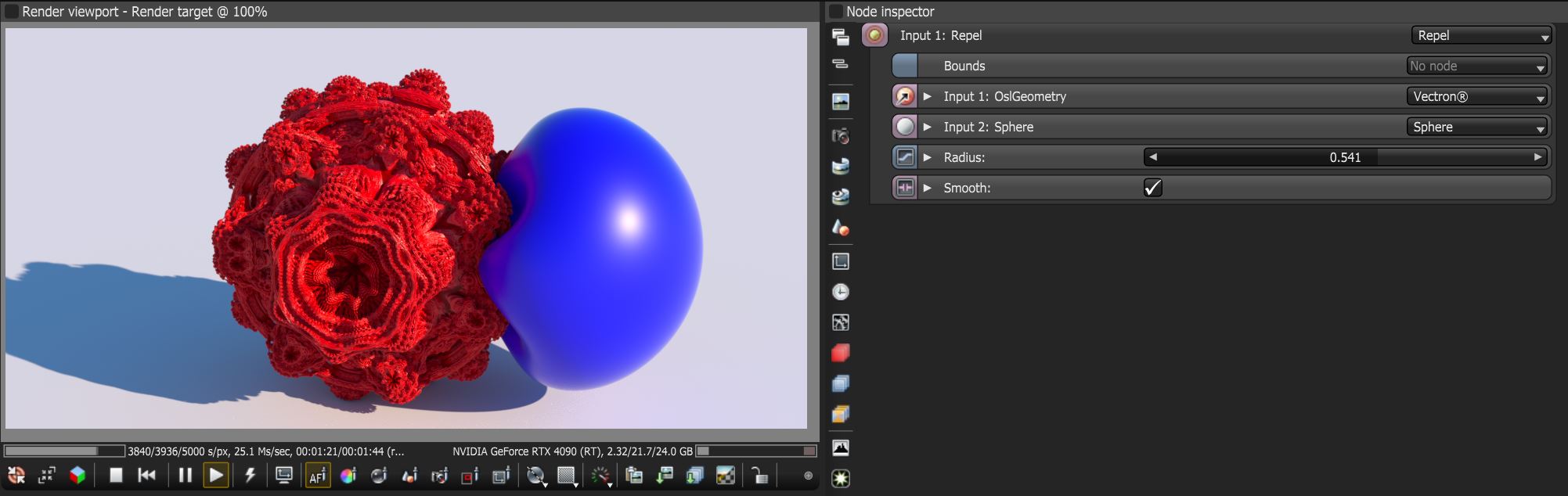Open the camera settings icon in sidebar
The image size is (1568, 496).
pos(841,136)
